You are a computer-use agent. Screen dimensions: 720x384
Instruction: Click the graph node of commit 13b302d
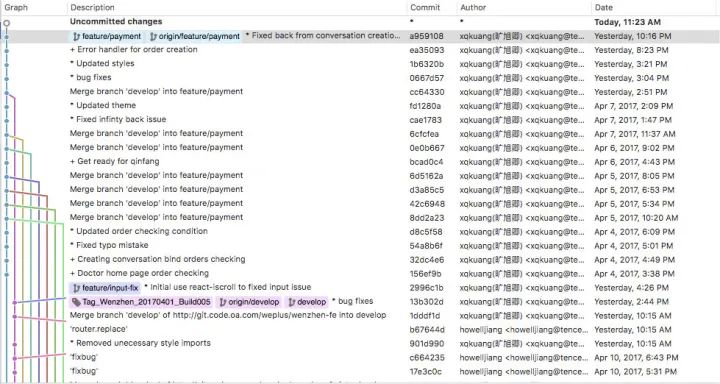click(15, 302)
